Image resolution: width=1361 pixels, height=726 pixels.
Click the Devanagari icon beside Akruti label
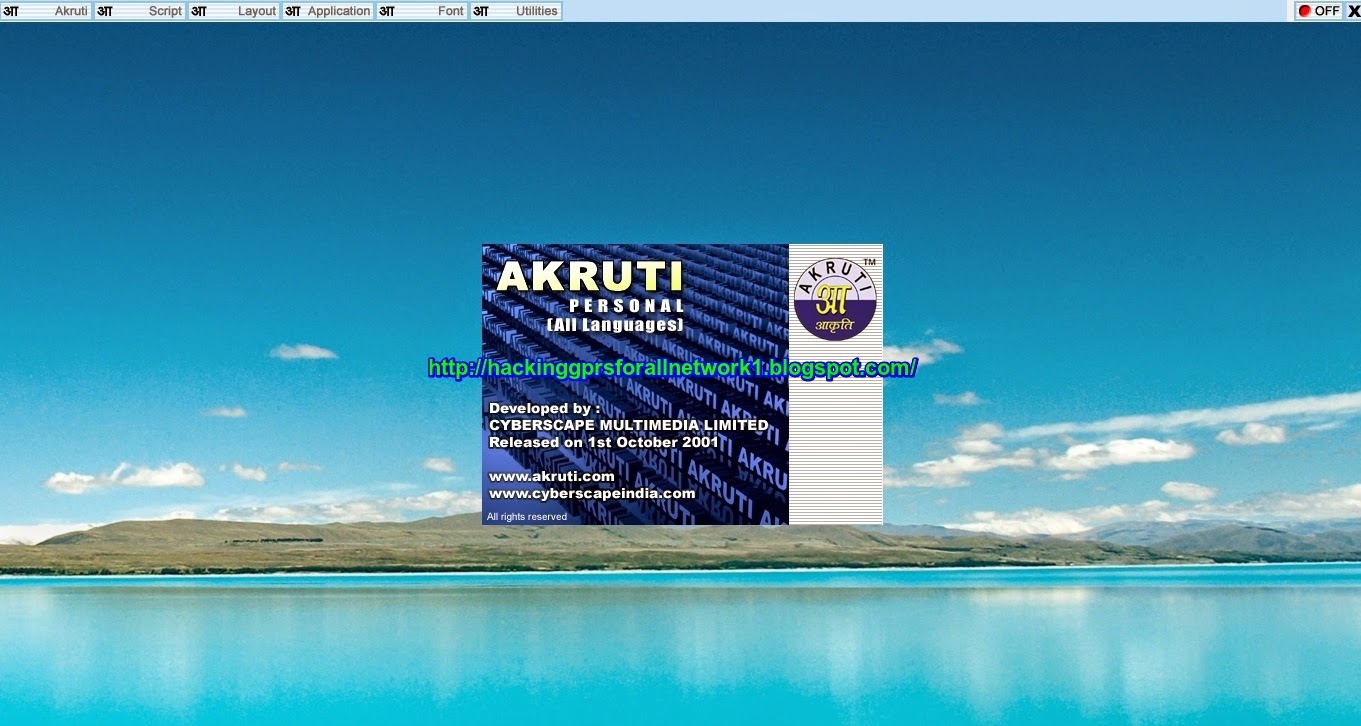coord(11,11)
